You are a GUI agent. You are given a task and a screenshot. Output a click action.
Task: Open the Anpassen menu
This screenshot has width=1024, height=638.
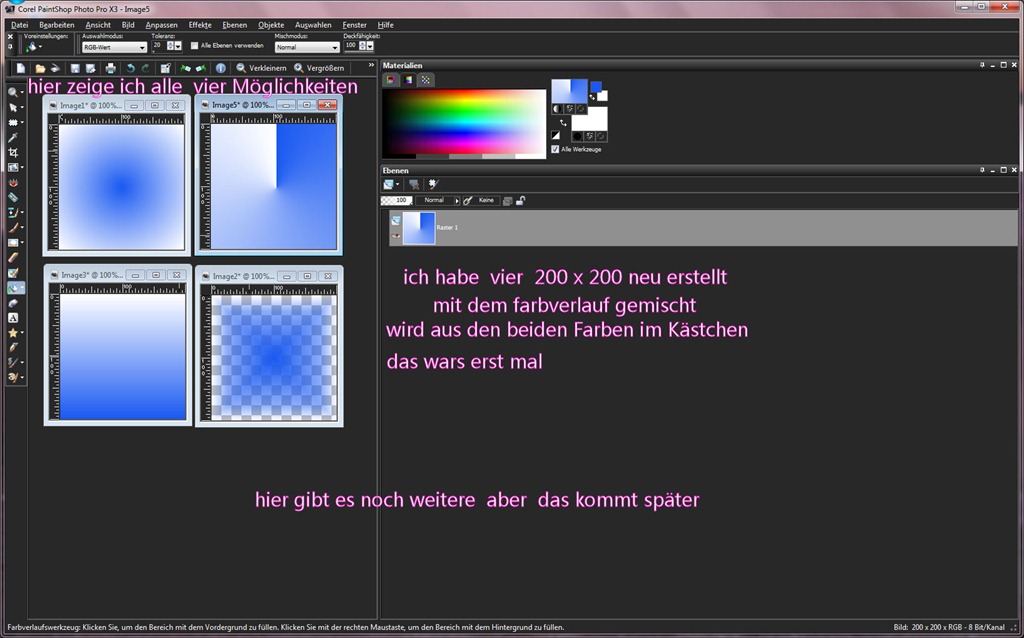click(x=161, y=25)
